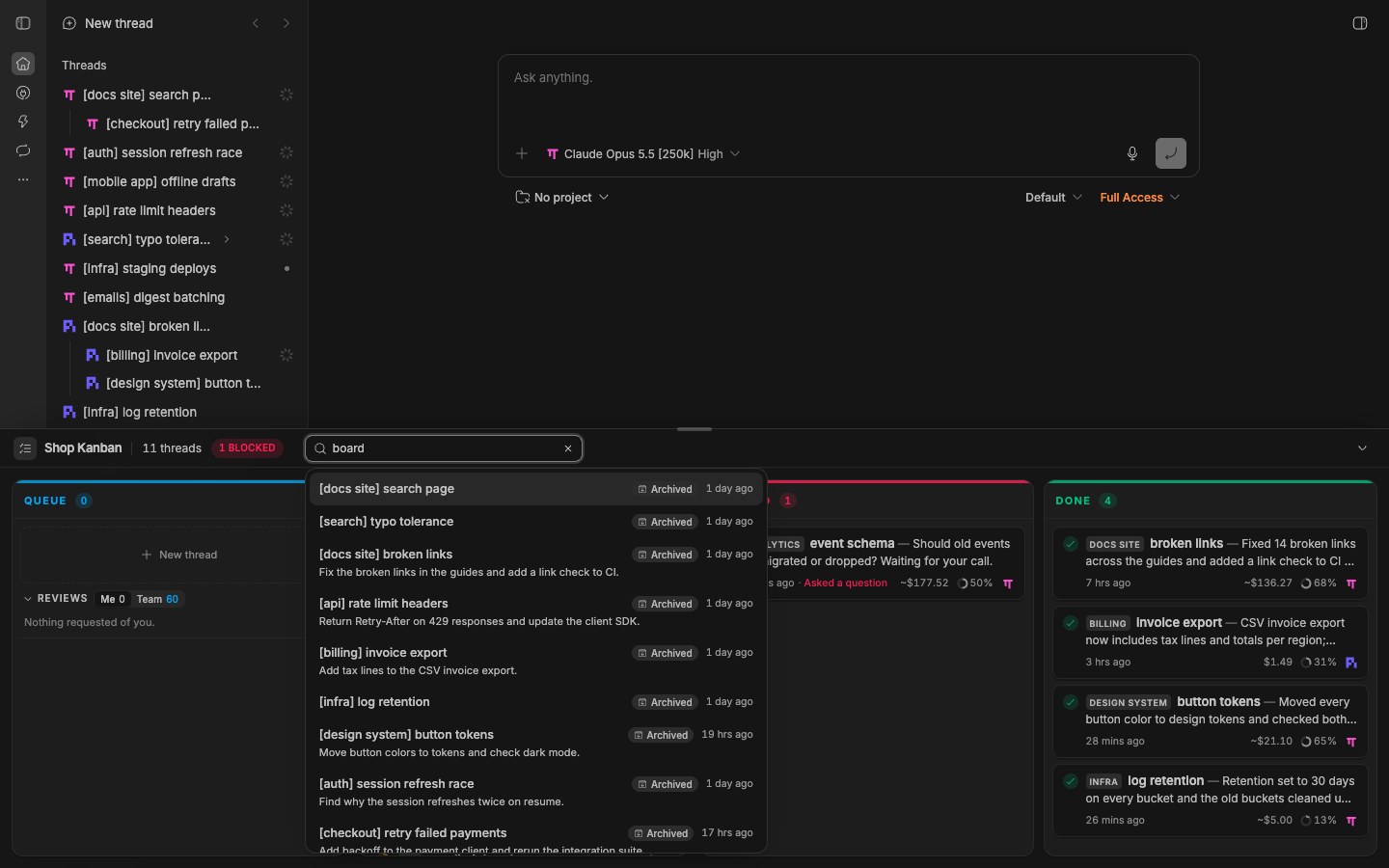Image resolution: width=1389 pixels, height=868 pixels.
Task: Click the status dot next to [infra] staging deploys
Action: [286, 268]
